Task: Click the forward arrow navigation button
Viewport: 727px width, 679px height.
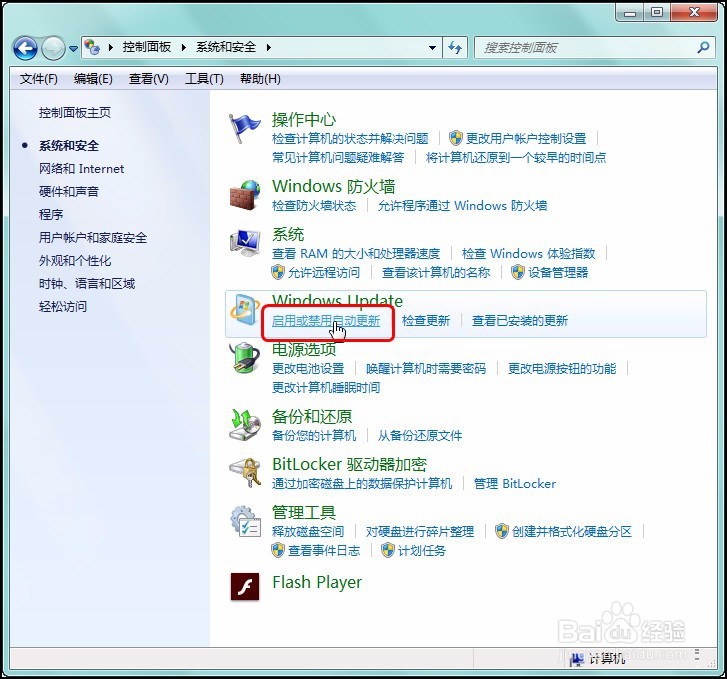Action: click(53, 48)
